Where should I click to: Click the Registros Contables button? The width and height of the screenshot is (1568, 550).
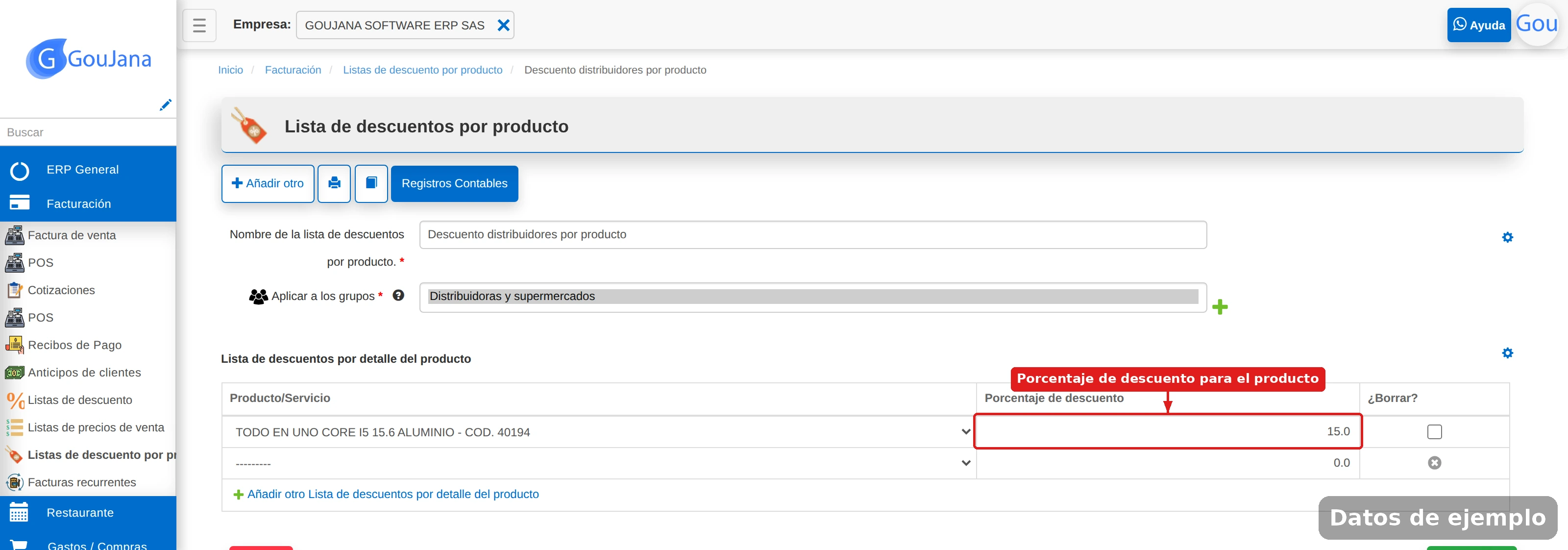(454, 183)
